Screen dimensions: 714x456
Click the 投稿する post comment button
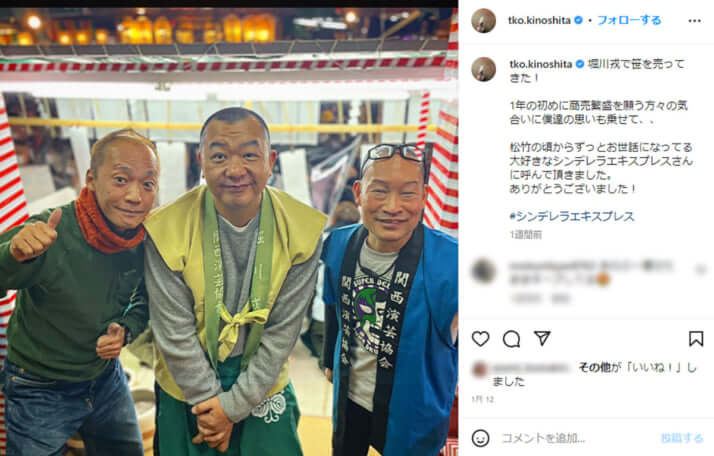click(x=682, y=438)
